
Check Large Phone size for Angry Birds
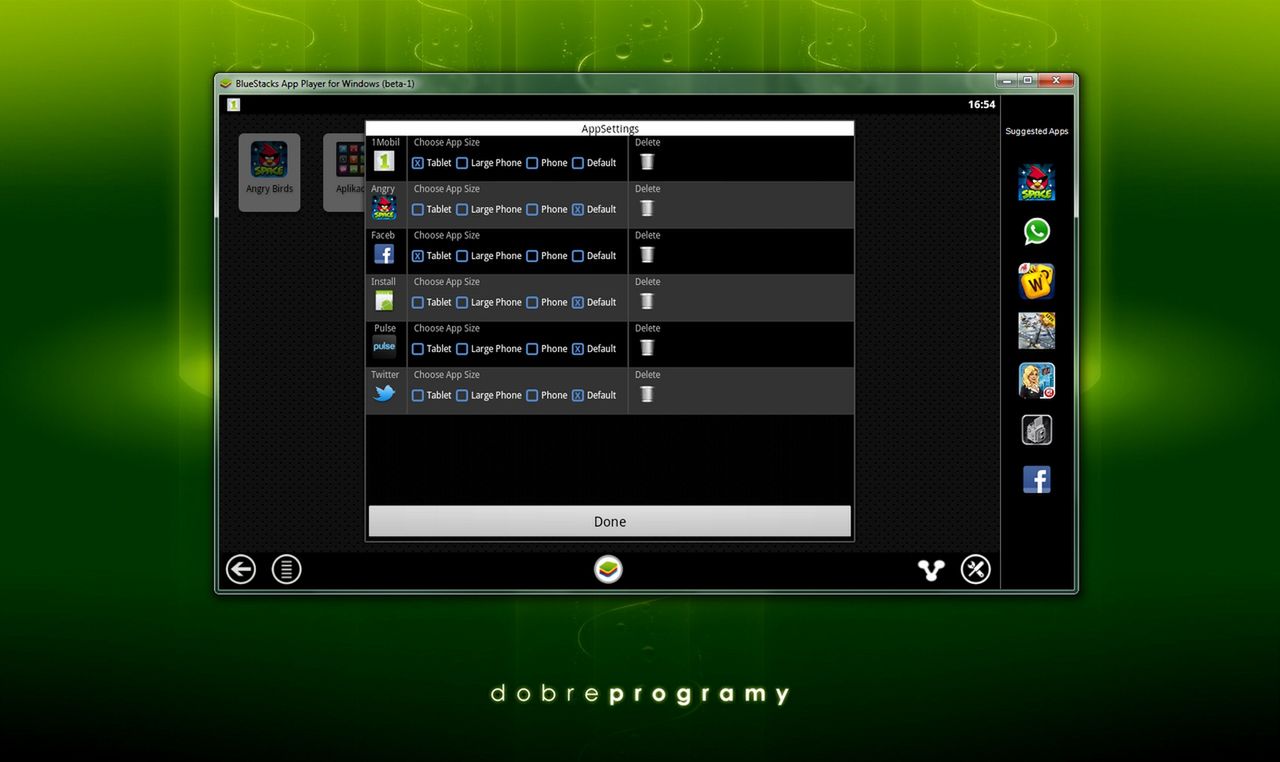(x=462, y=209)
